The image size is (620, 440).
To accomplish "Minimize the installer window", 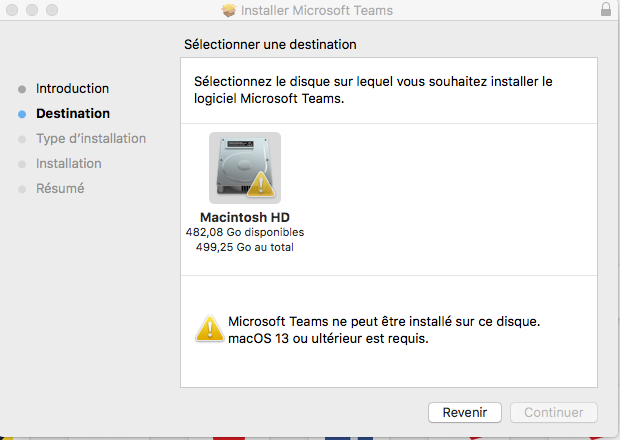I will [x=32, y=10].
